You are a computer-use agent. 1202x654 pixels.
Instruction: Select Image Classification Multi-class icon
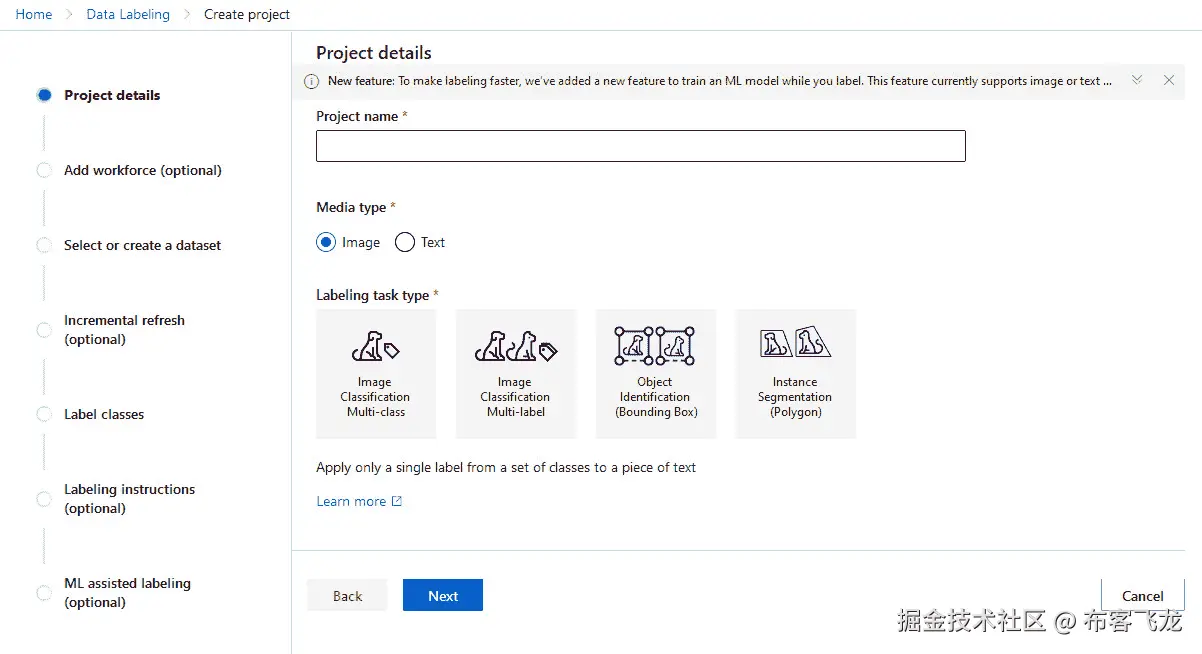(x=375, y=347)
